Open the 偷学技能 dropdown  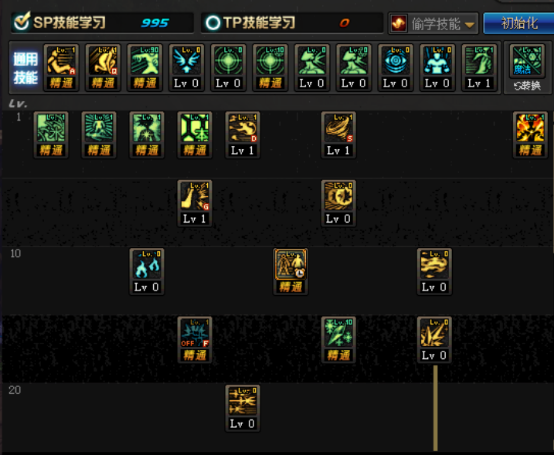point(433,24)
